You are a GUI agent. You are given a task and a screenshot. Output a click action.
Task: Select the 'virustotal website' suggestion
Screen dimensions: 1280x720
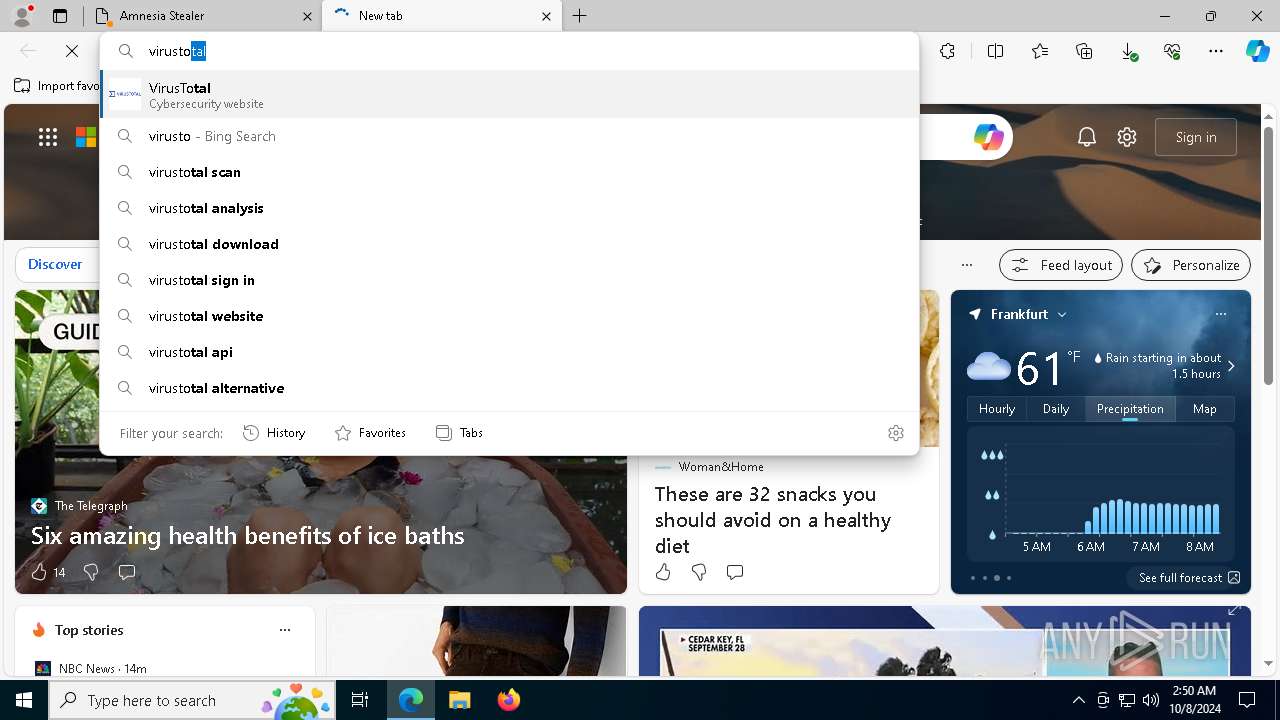coord(509,316)
